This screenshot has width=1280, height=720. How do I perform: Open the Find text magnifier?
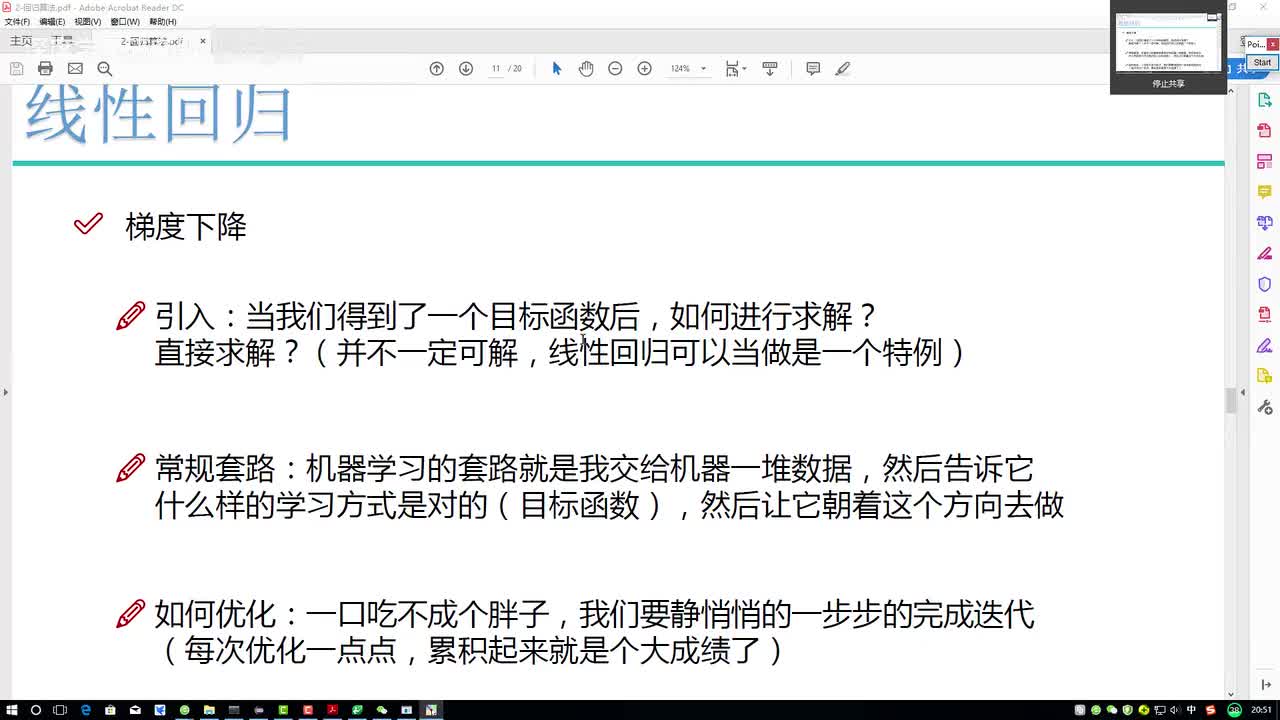point(104,68)
